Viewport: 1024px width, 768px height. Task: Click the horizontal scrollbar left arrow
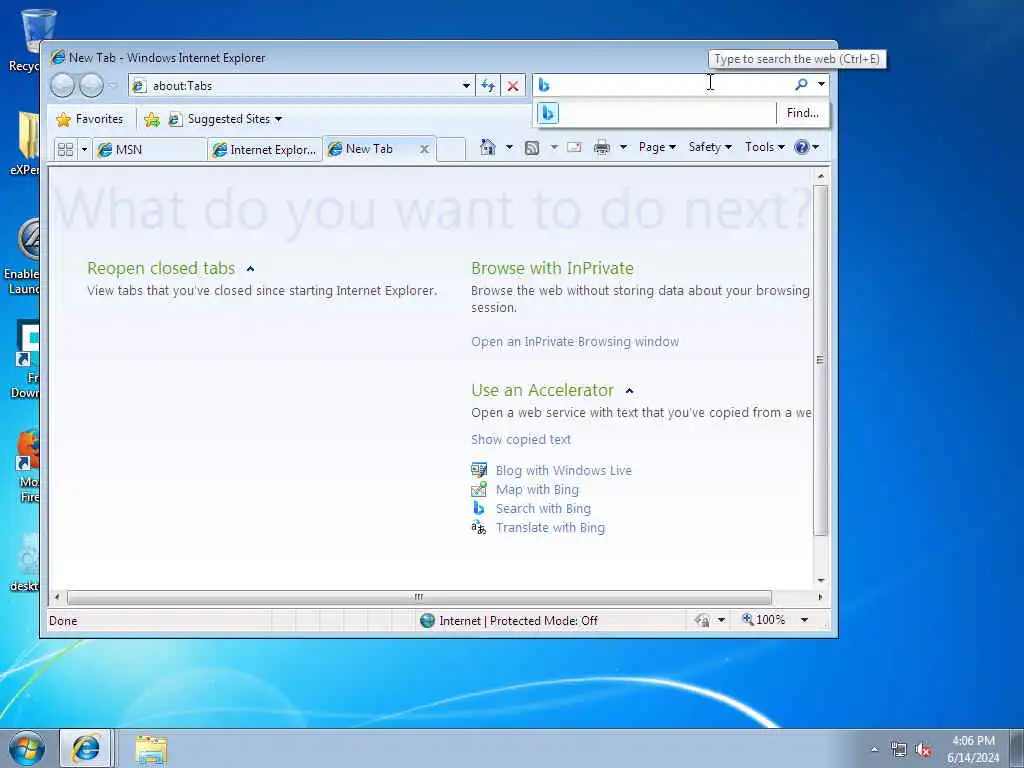click(x=57, y=597)
